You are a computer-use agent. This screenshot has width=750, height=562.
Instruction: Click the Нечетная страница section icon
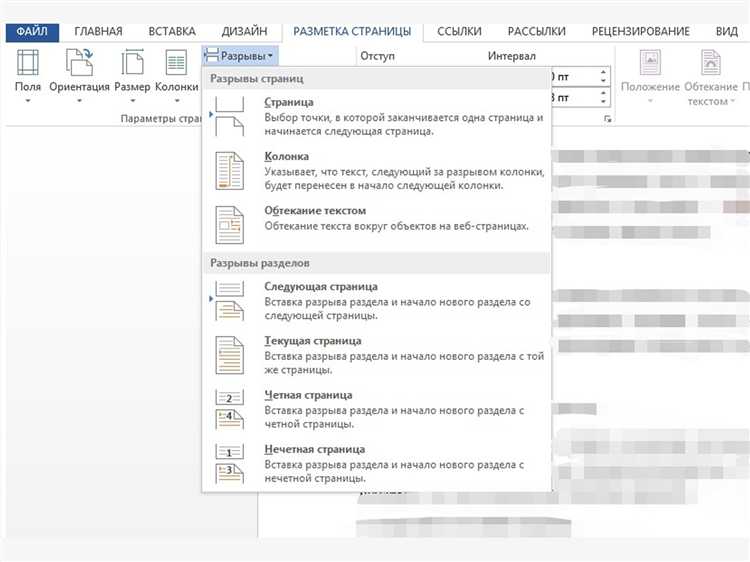pos(230,463)
